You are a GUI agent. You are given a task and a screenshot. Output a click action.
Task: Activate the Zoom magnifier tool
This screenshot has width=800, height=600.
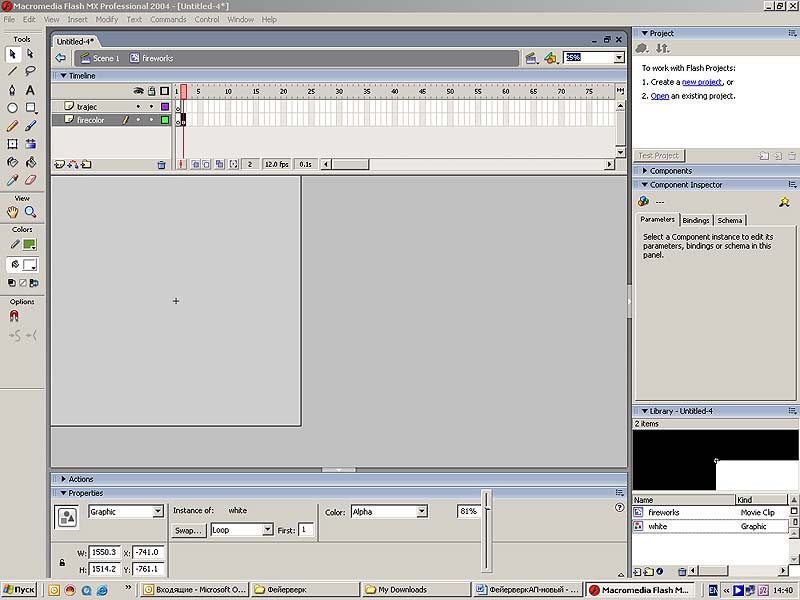tap(30, 212)
